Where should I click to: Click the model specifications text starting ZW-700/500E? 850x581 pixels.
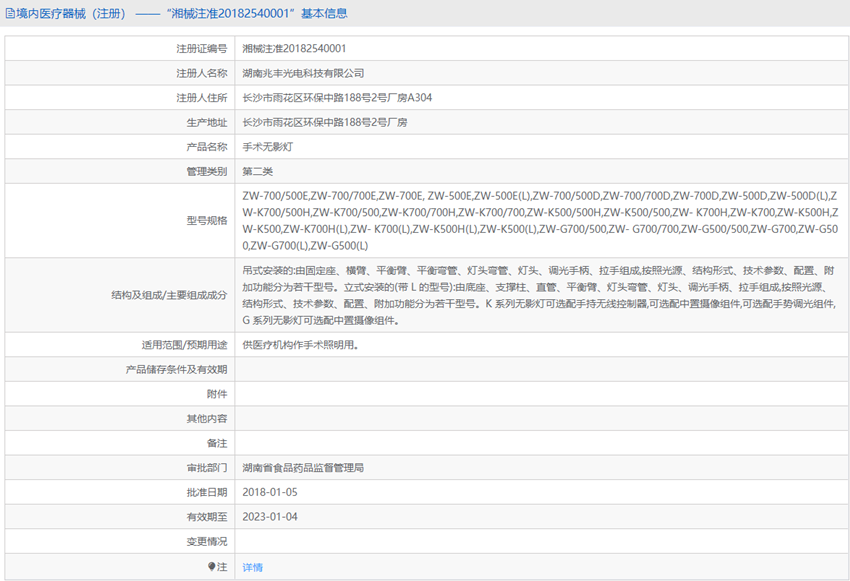(540, 220)
